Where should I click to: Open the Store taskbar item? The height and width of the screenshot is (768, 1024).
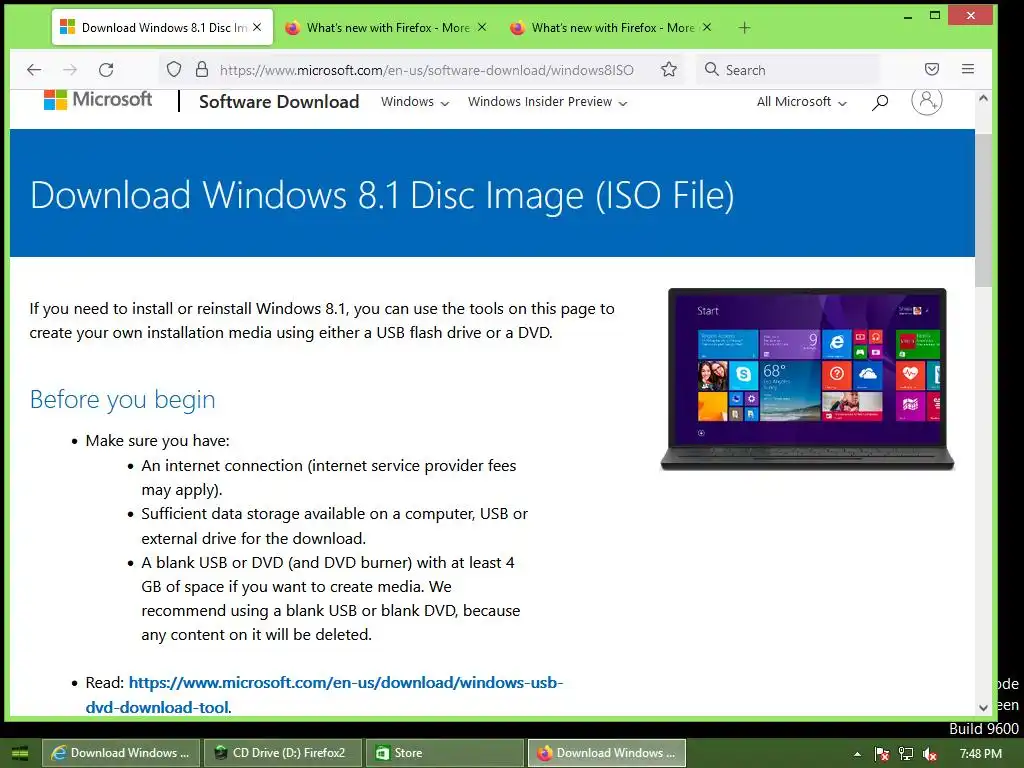click(444, 753)
